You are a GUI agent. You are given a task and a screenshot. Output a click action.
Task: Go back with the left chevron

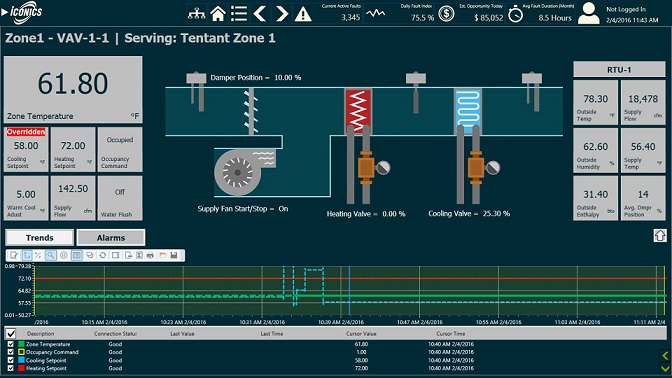(260, 14)
